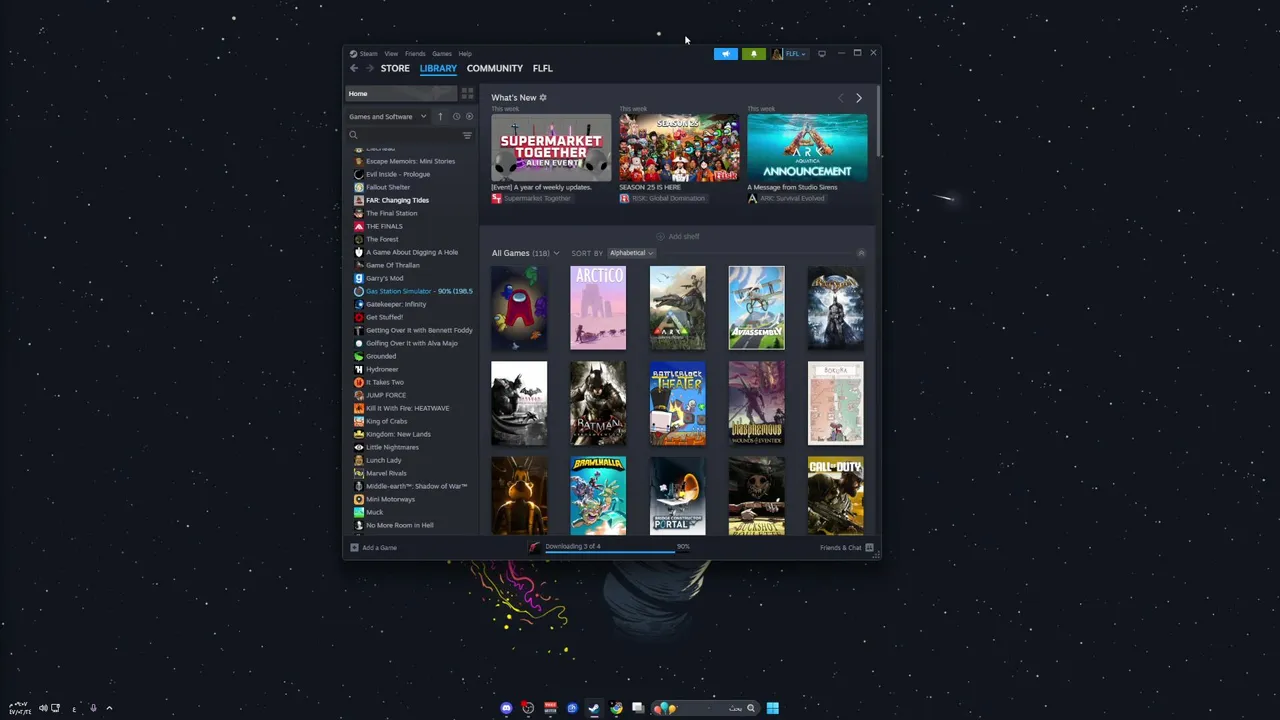Click the sort ascending arrow icon

click(440, 117)
